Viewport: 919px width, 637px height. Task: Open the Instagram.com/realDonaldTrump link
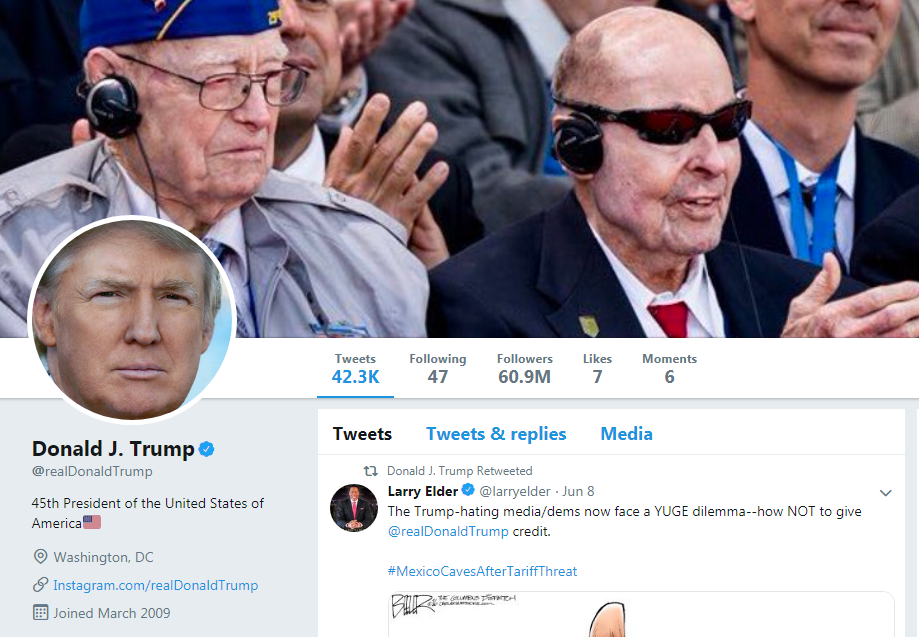point(155,585)
